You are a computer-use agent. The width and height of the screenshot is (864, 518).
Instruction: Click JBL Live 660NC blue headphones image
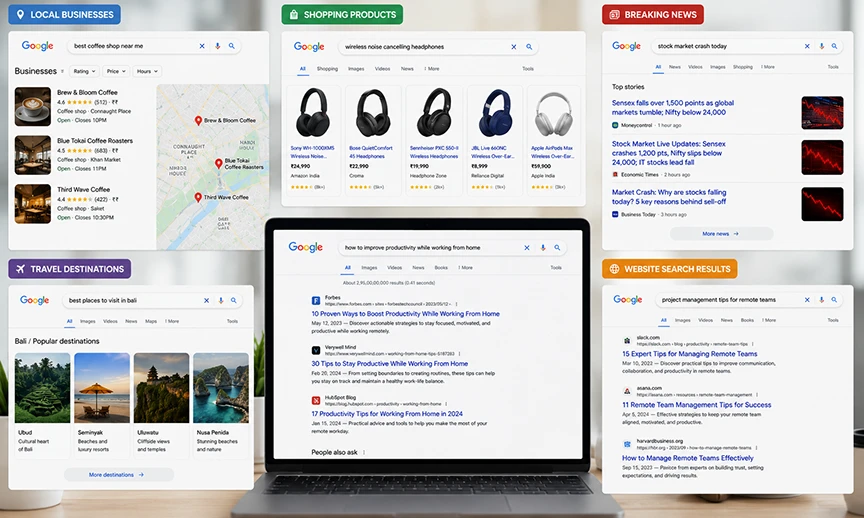[494, 113]
